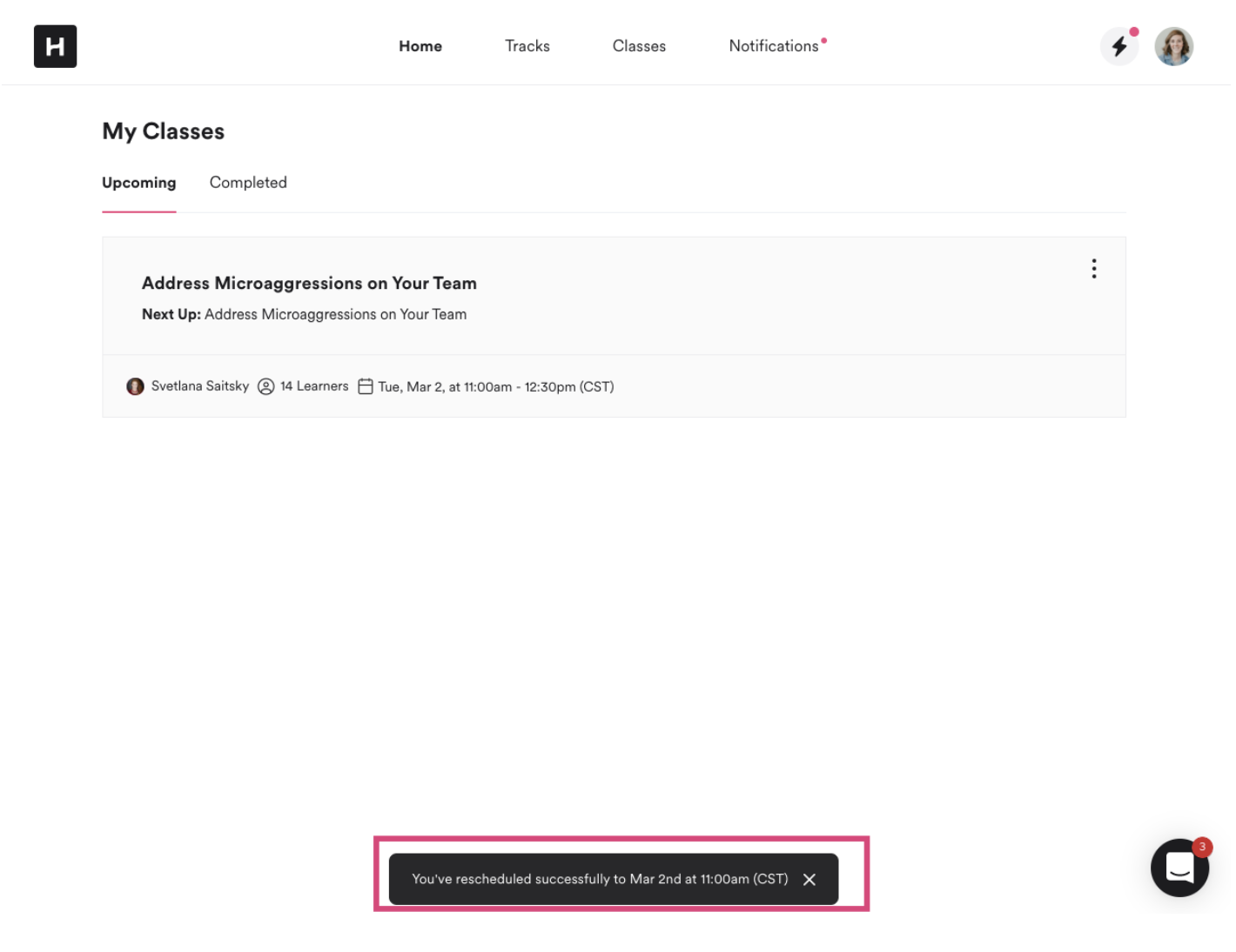Open the lightning bolt activity icon
The width and height of the screenshot is (1236, 952).
click(1119, 46)
